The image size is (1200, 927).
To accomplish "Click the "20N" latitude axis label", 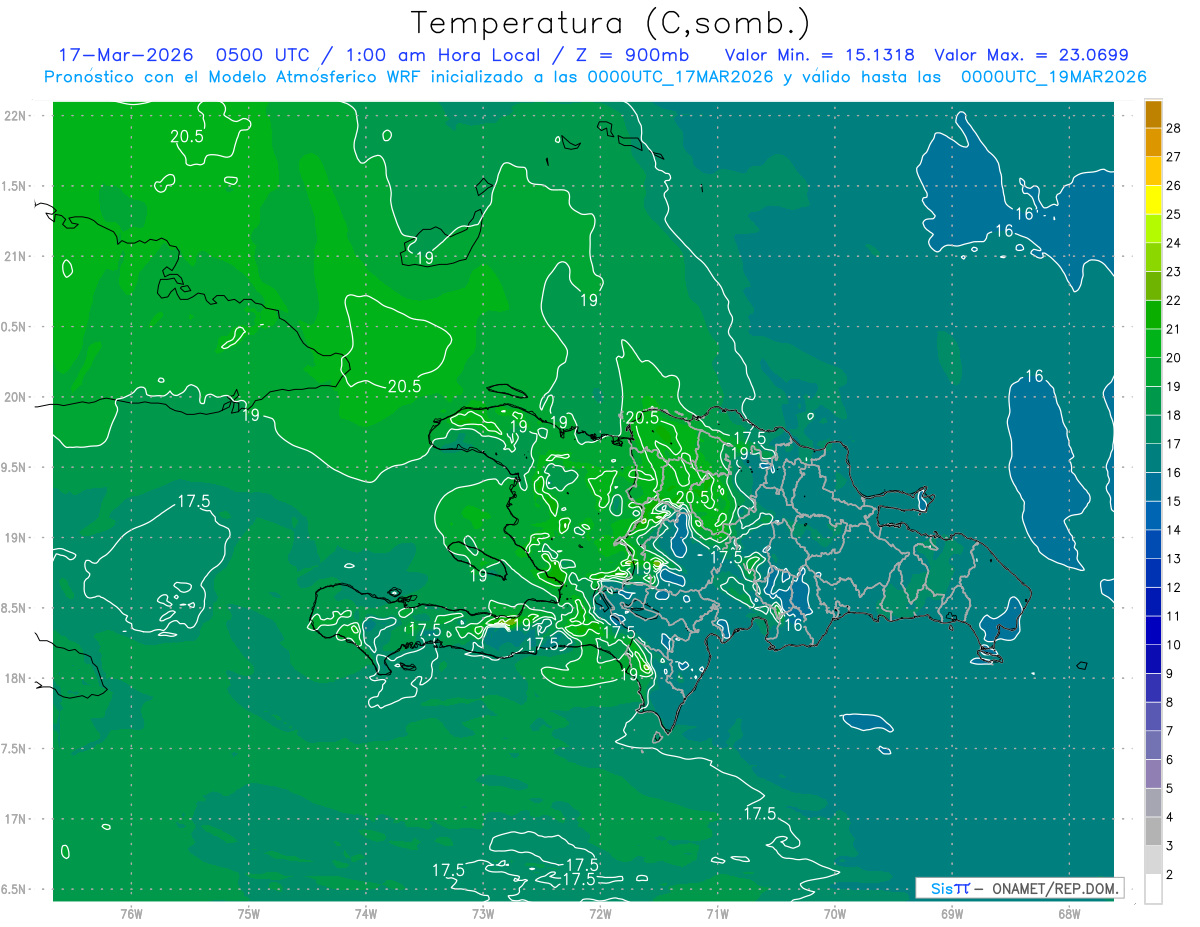I will (x=17, y=397).
